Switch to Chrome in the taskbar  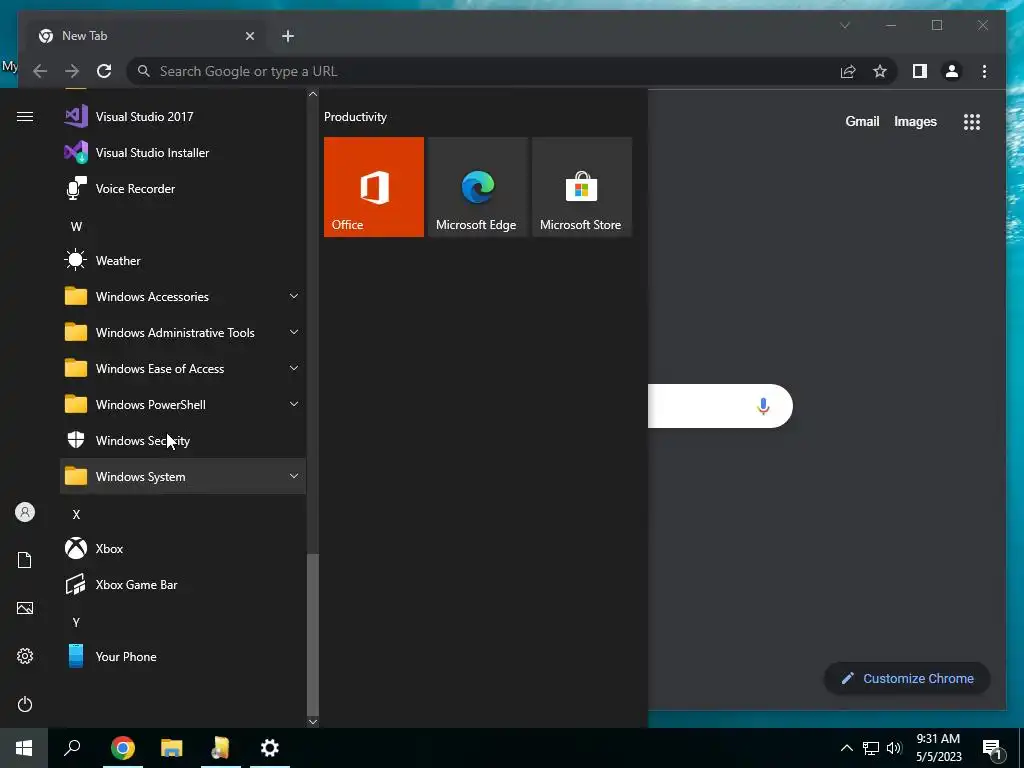[123, 748]
